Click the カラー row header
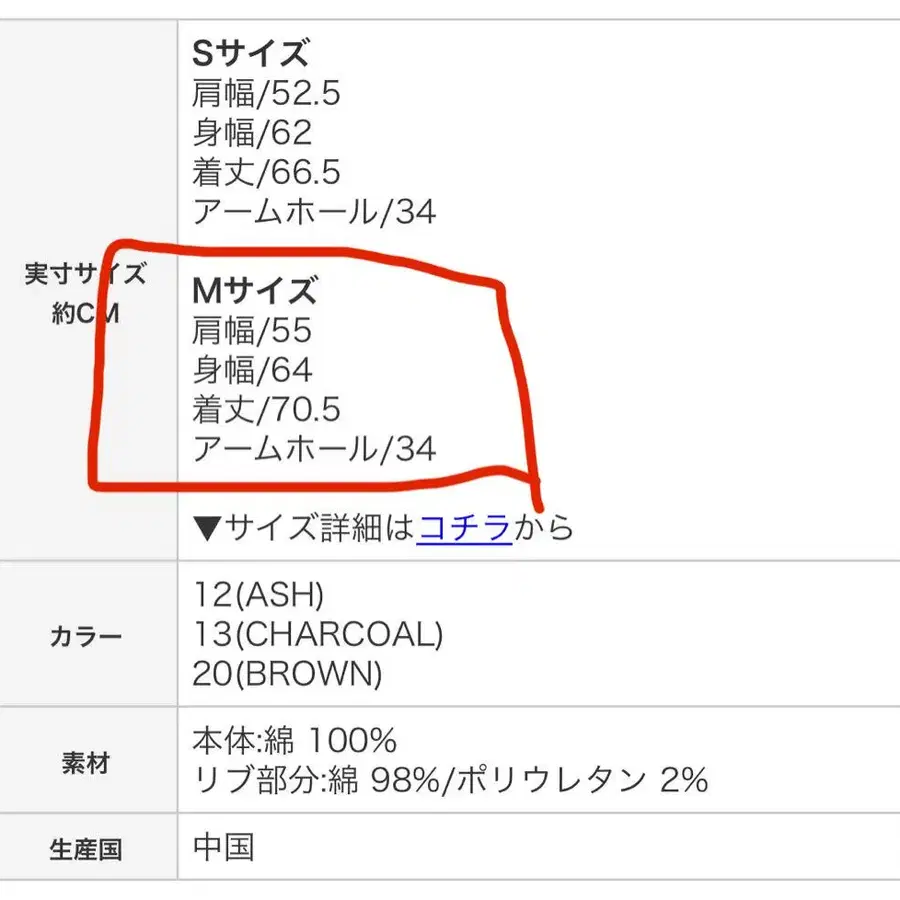Viewport: 900px width, 900px height. (86, 635)
